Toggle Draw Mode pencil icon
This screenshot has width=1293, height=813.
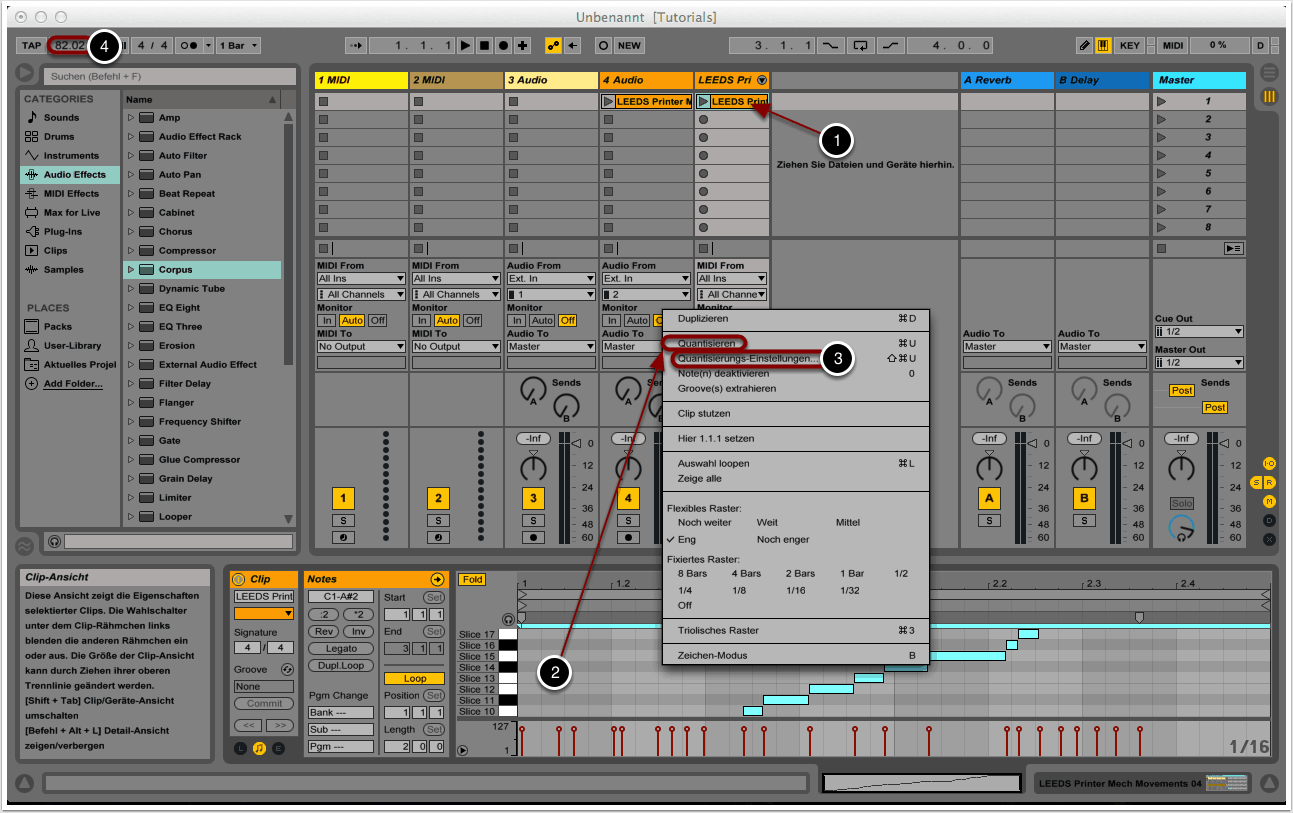coord(1085,46)
